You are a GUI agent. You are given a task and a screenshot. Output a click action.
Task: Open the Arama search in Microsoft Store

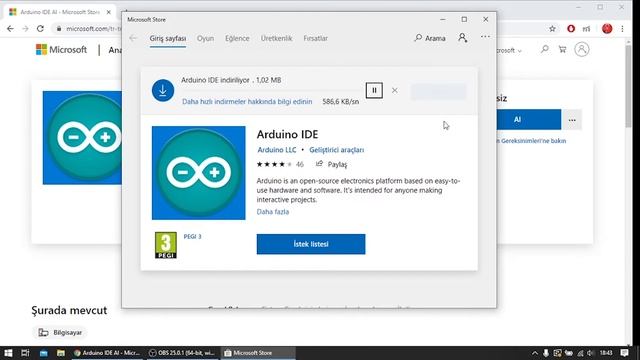(430, 38)
